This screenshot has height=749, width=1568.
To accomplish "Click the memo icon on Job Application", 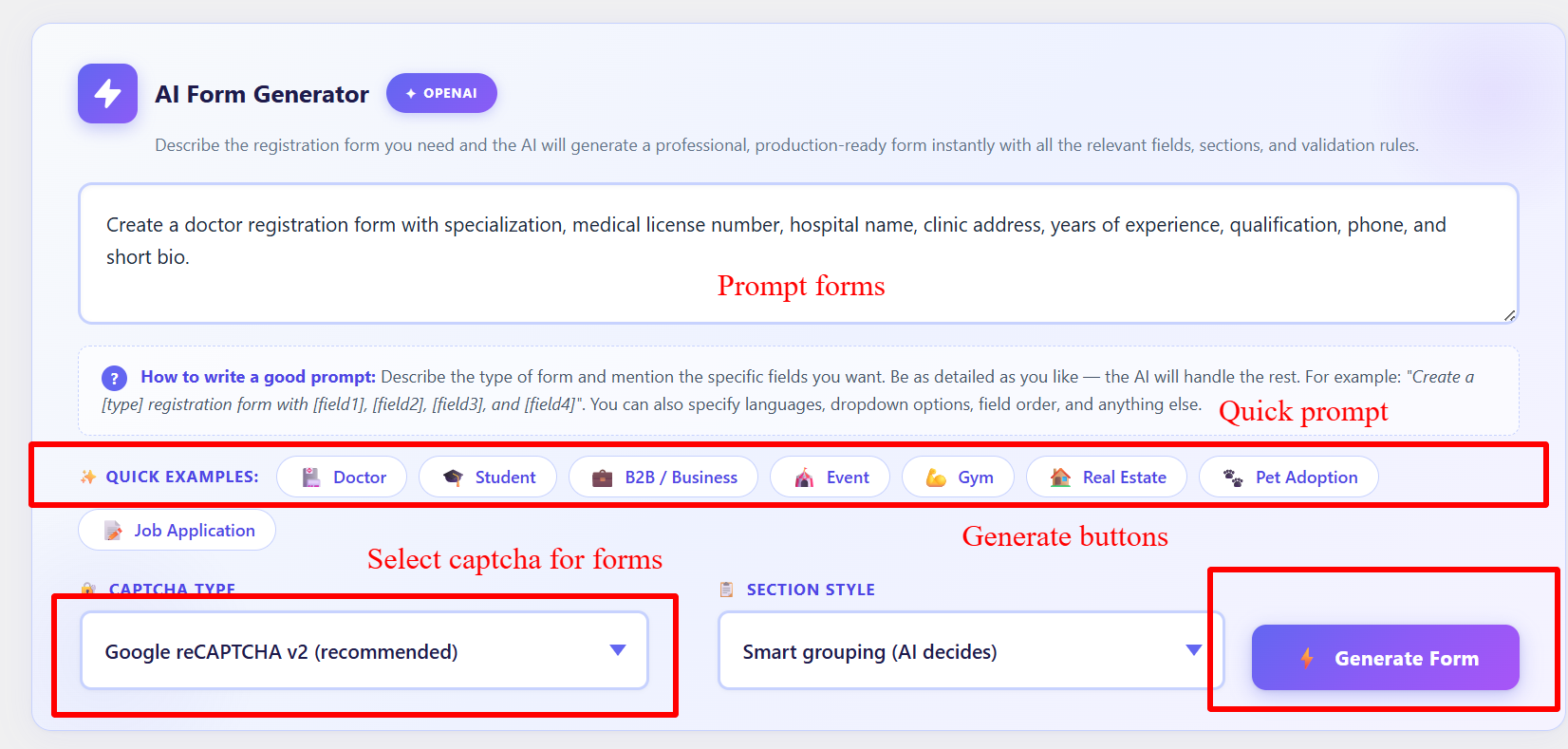I will point(113,530).
